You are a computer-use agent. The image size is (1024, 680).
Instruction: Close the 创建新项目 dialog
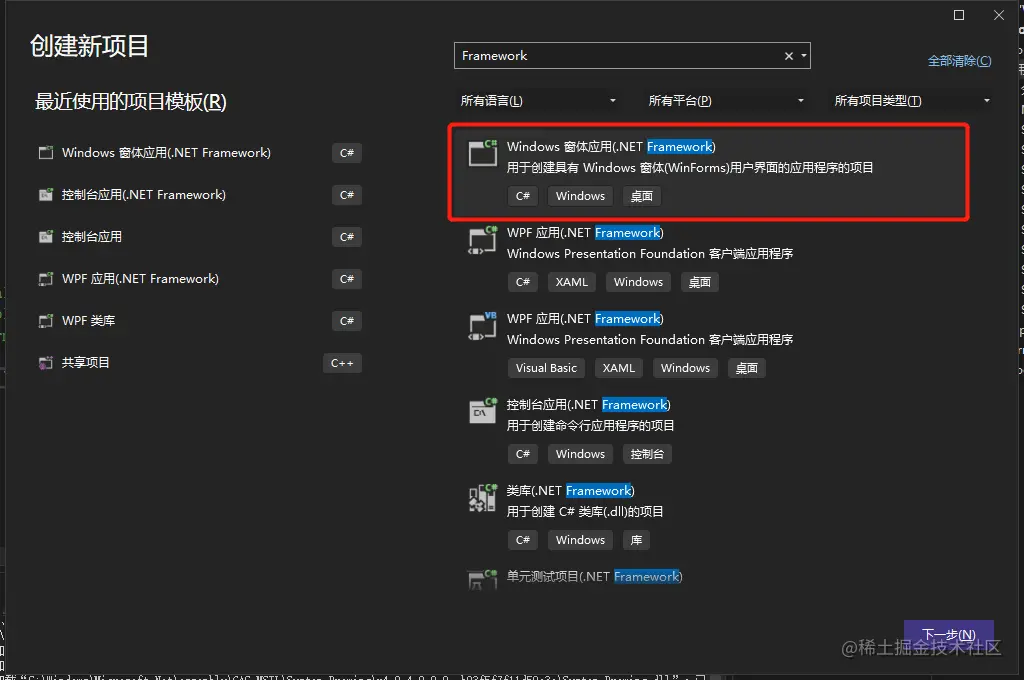point(999,15)
